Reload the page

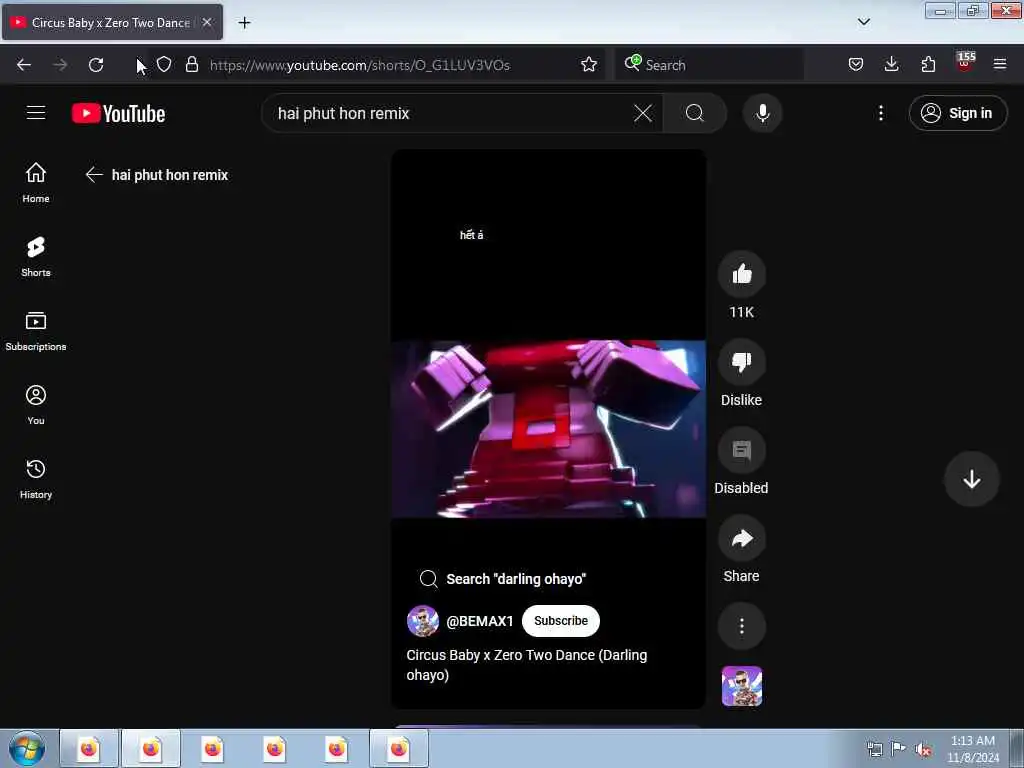coord(96,65)
